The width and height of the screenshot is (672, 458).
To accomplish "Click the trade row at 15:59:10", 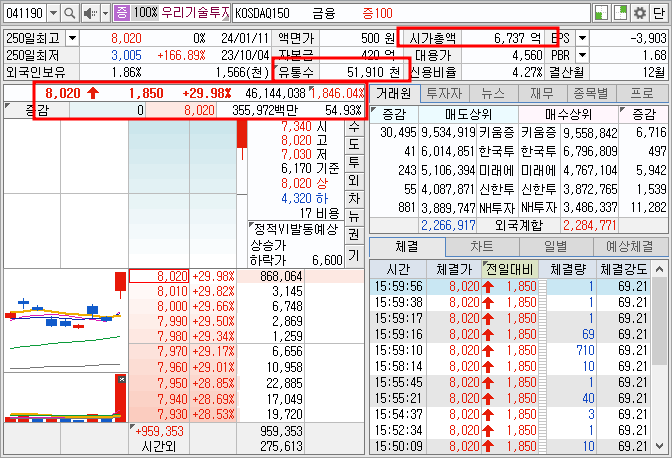I will [x=509, y=350].
